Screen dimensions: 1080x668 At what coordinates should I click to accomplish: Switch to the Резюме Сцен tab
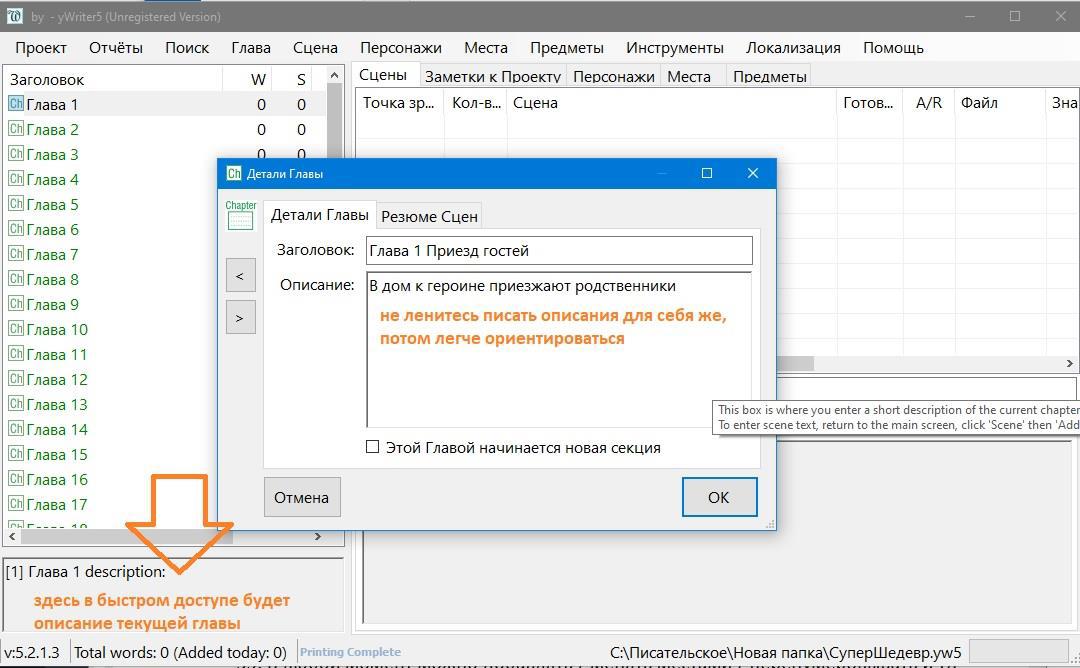tap(429, 215)
